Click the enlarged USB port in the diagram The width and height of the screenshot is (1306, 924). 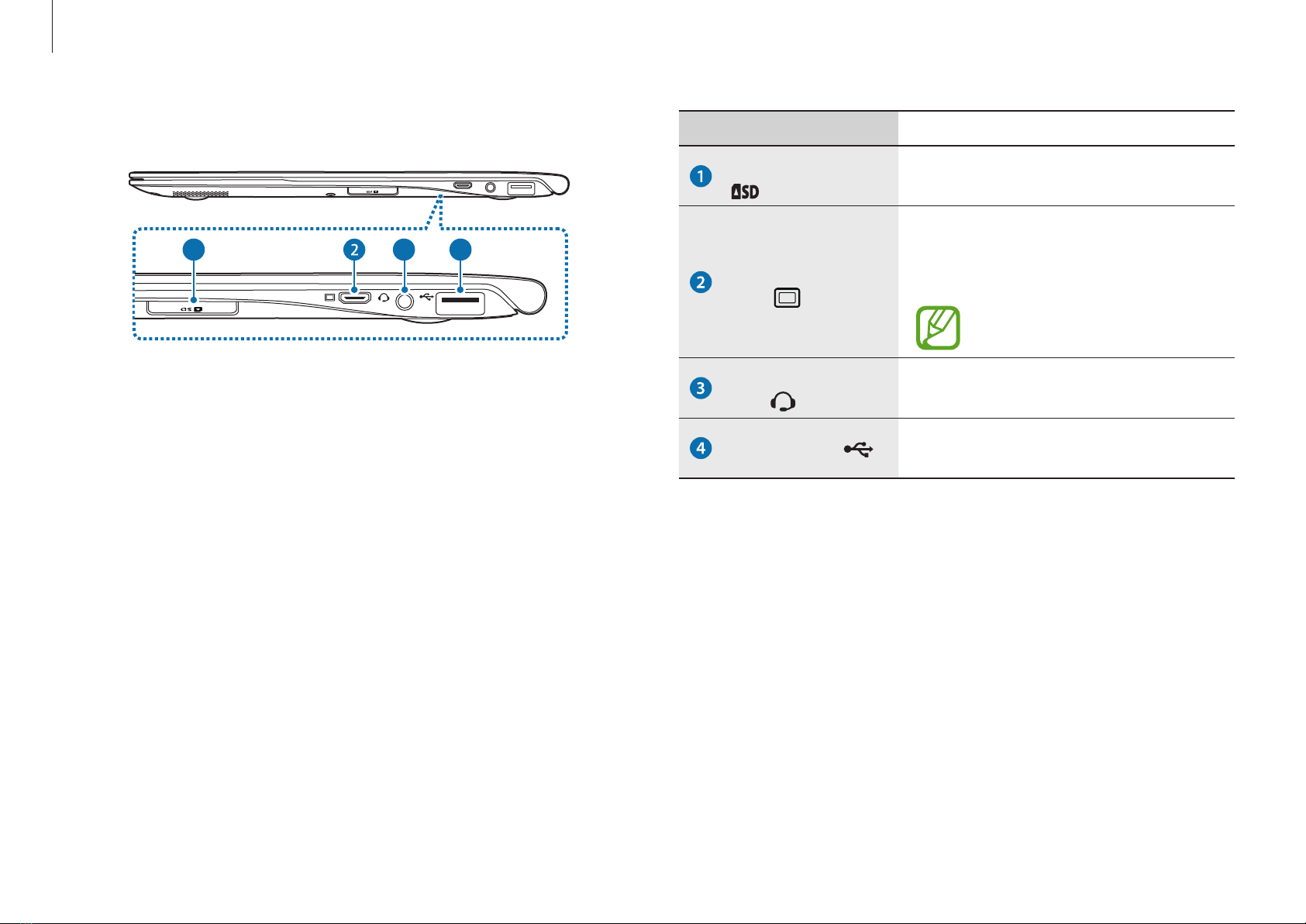pyautogui.click(x=460, y=302)
